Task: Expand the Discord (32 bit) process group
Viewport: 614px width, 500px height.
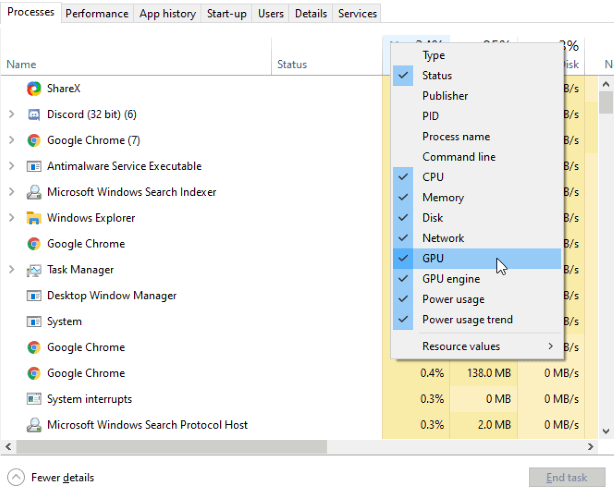Action: pyautogui.click(x=12, y=114)
